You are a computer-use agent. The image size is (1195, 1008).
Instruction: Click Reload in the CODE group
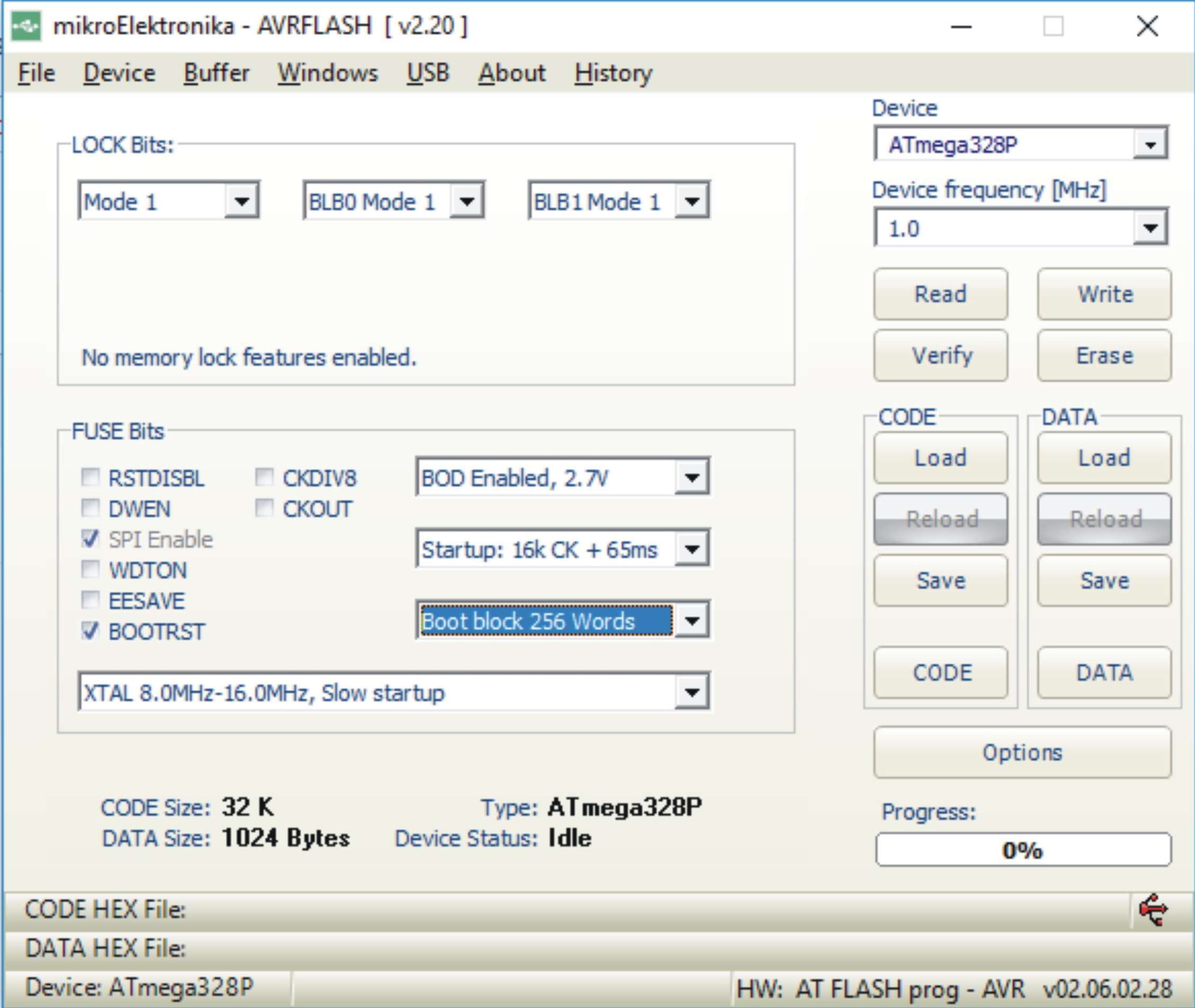(940, 519)
